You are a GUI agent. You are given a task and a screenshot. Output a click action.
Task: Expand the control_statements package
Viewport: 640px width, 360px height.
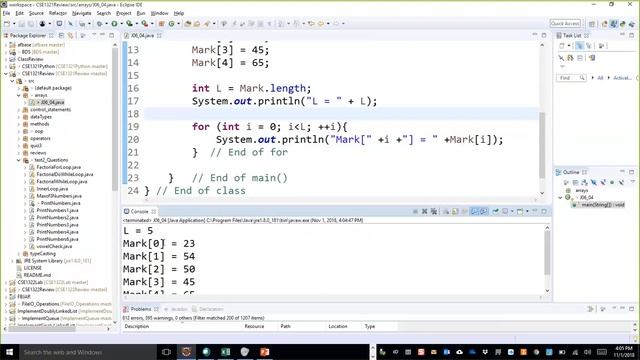pyautogui.click(x=19, y=110)
